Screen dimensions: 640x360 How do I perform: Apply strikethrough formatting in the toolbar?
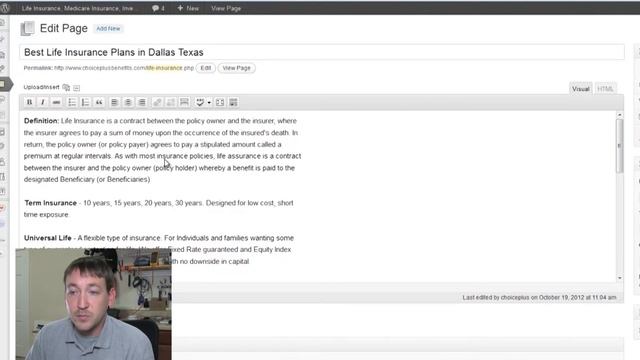56,102
